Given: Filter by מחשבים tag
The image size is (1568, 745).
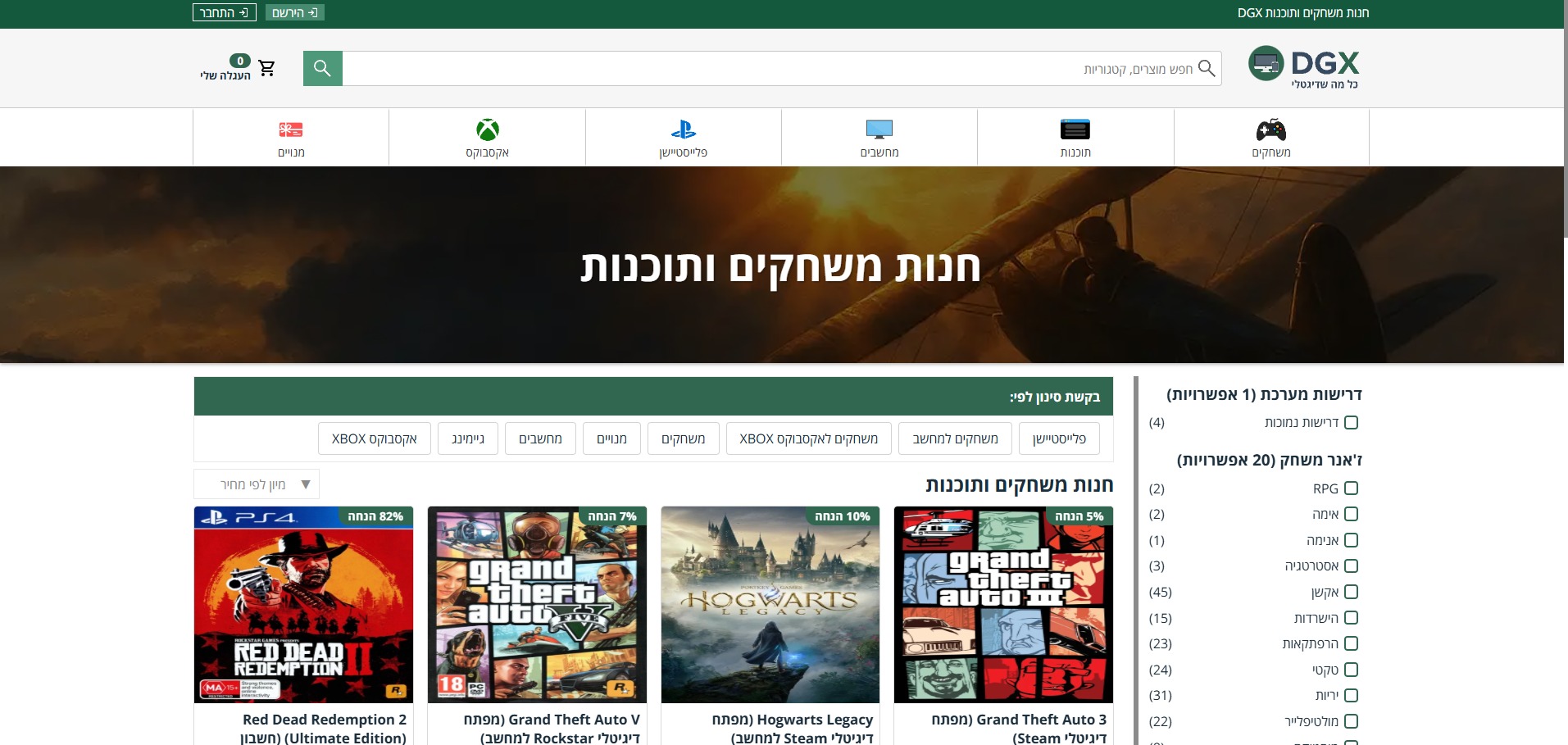Looking at the screenshot, I should [540, 438].
